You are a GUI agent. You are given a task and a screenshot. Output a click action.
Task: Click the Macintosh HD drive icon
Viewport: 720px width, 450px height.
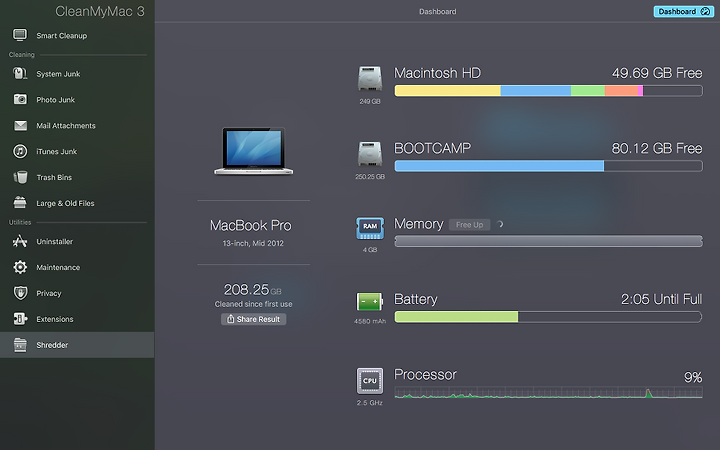(370, 79)
